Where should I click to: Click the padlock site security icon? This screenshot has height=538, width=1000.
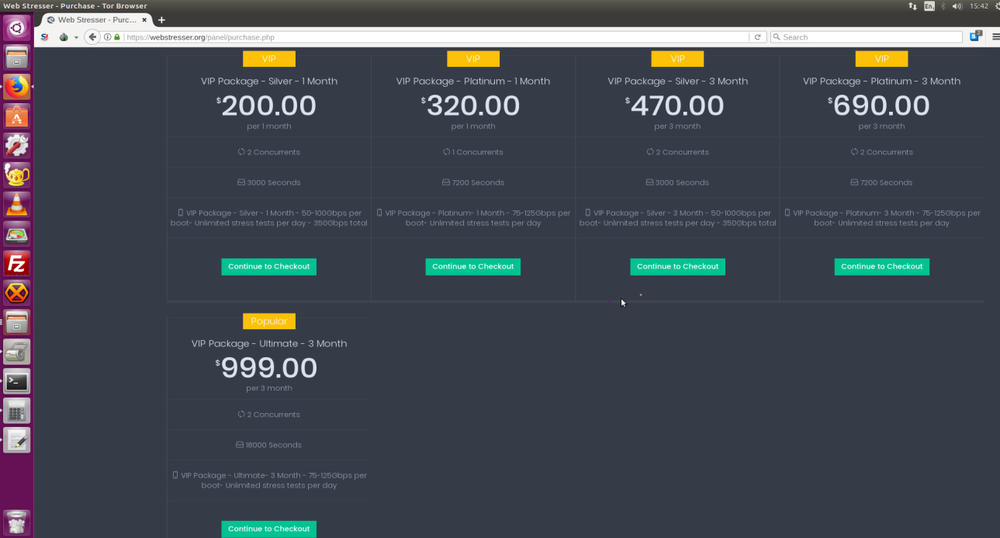point(118,37)
